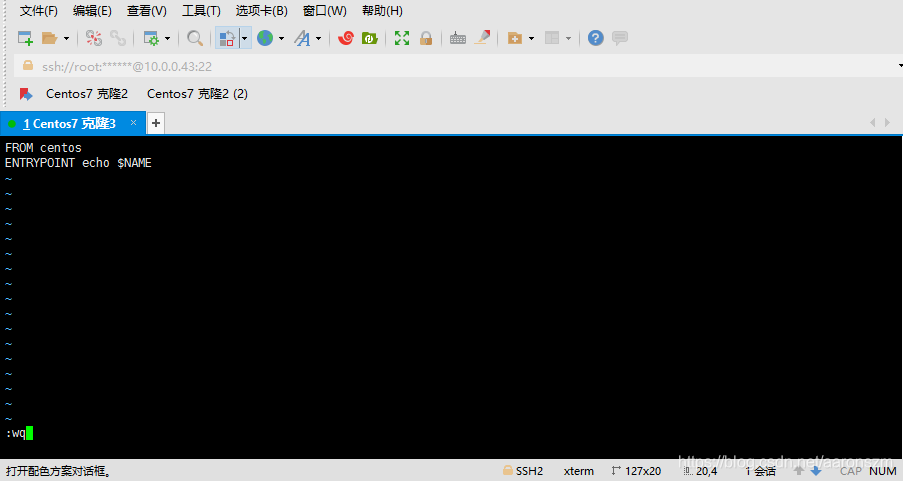The height and width of the screenshot is (481, 903).
Task: Click the disconnect icon
Action: [x=94, y=38]
